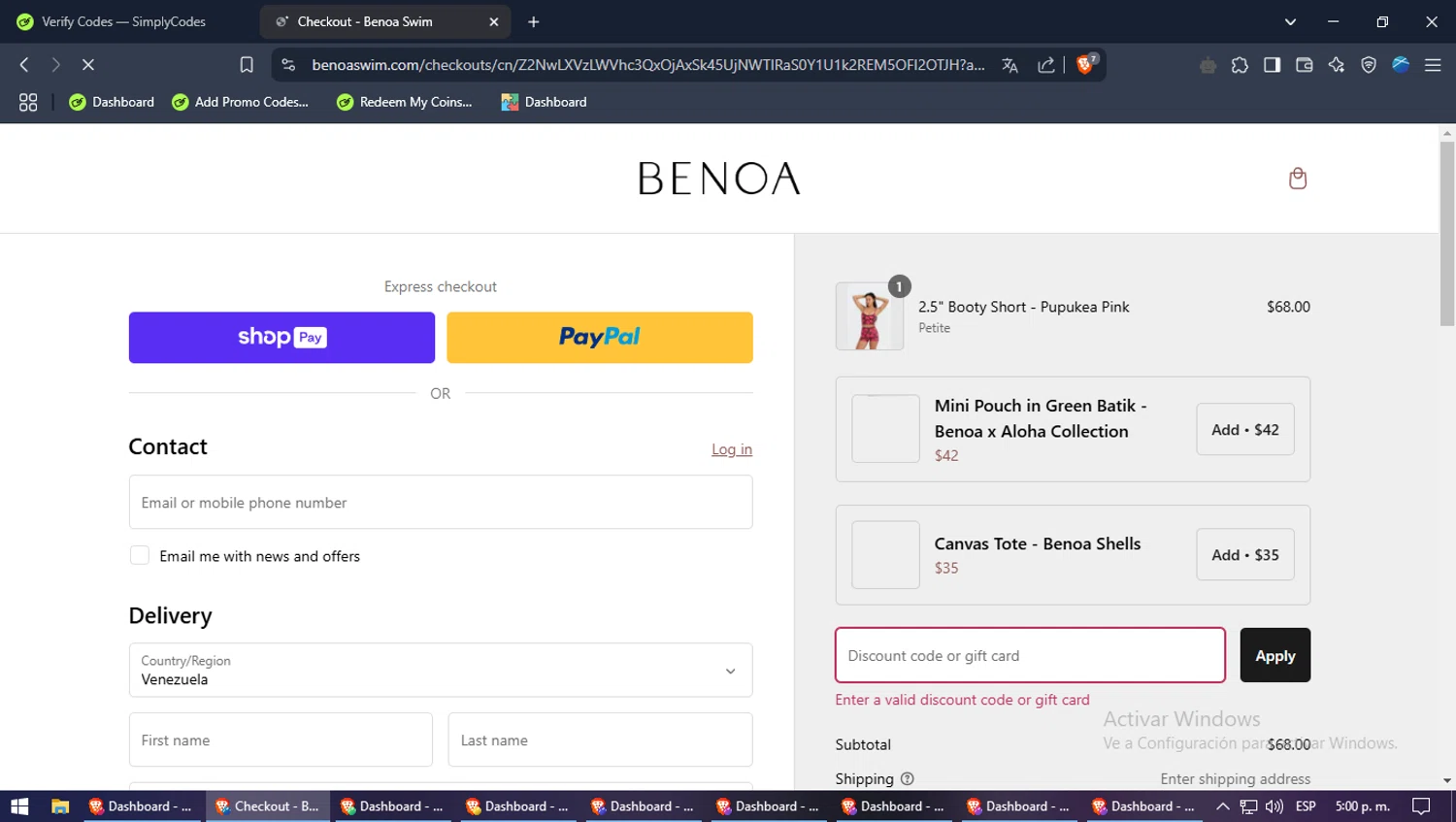Open the Windows Start menu
1456x822 pixels.
pos(19,806)
